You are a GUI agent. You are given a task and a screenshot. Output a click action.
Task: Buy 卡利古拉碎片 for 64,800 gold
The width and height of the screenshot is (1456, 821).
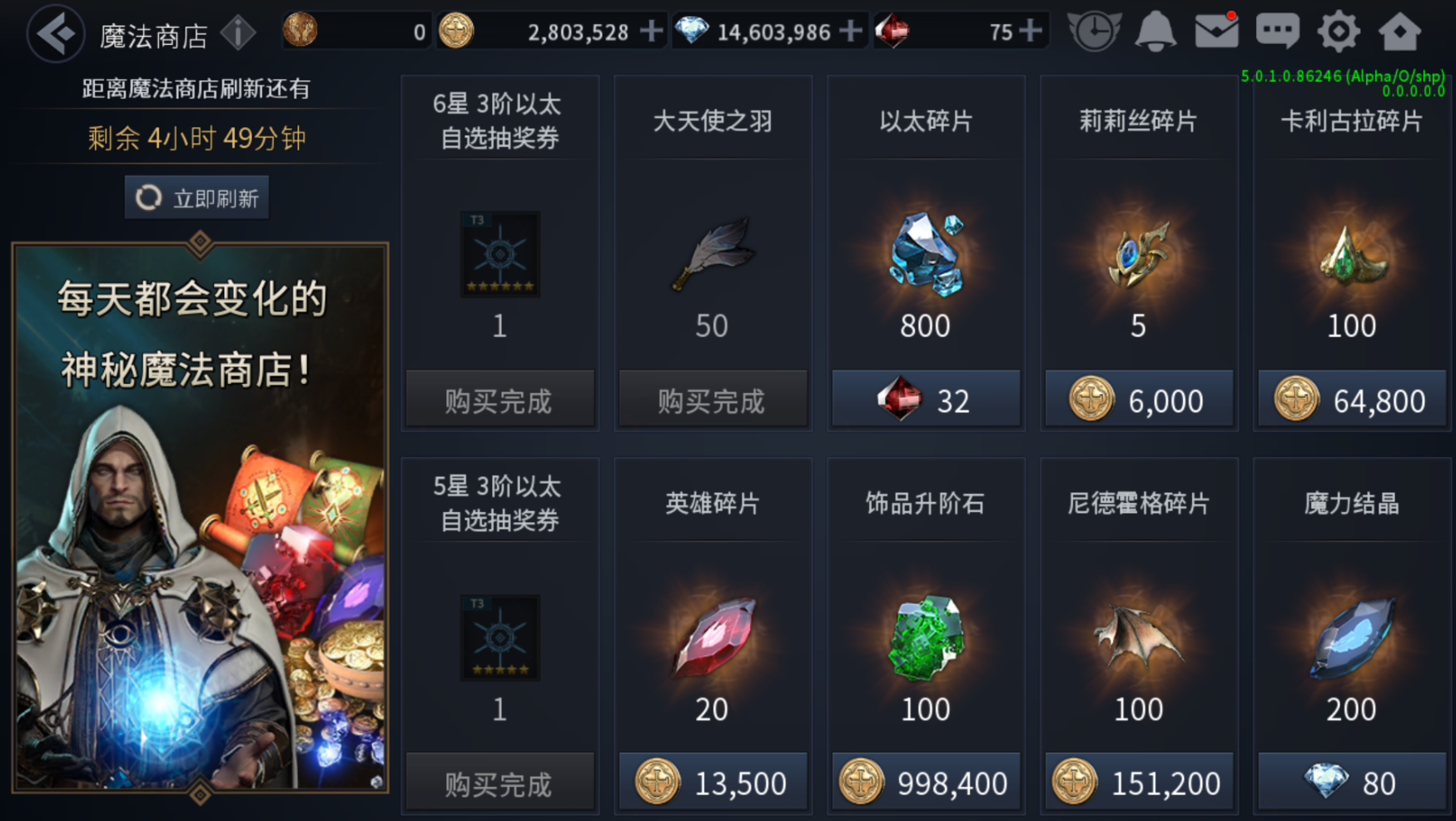click(1352, 400)
